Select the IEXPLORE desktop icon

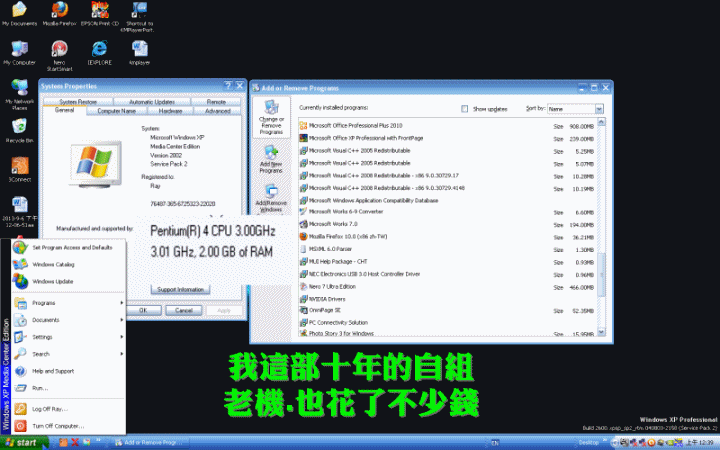click(100, 53)
